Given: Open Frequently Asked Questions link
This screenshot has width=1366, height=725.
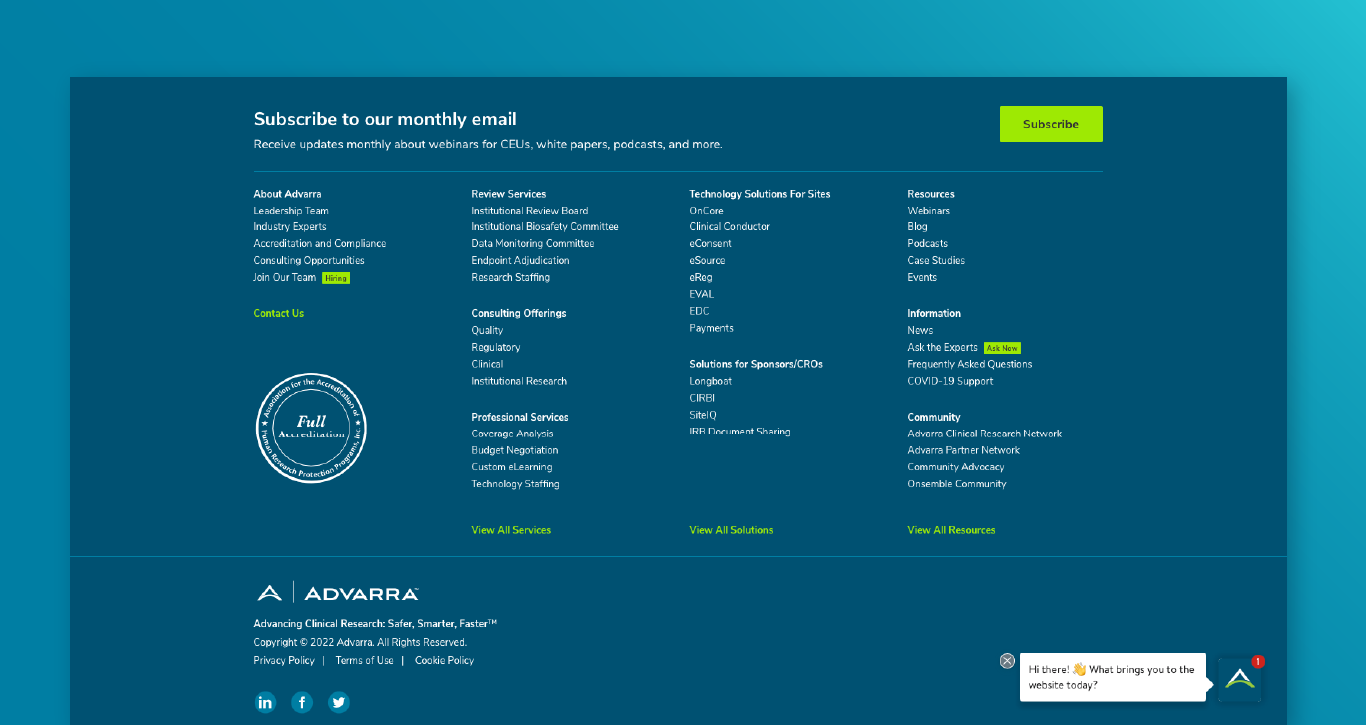Looking at the screenshot, I should click(x=970, y=365).
